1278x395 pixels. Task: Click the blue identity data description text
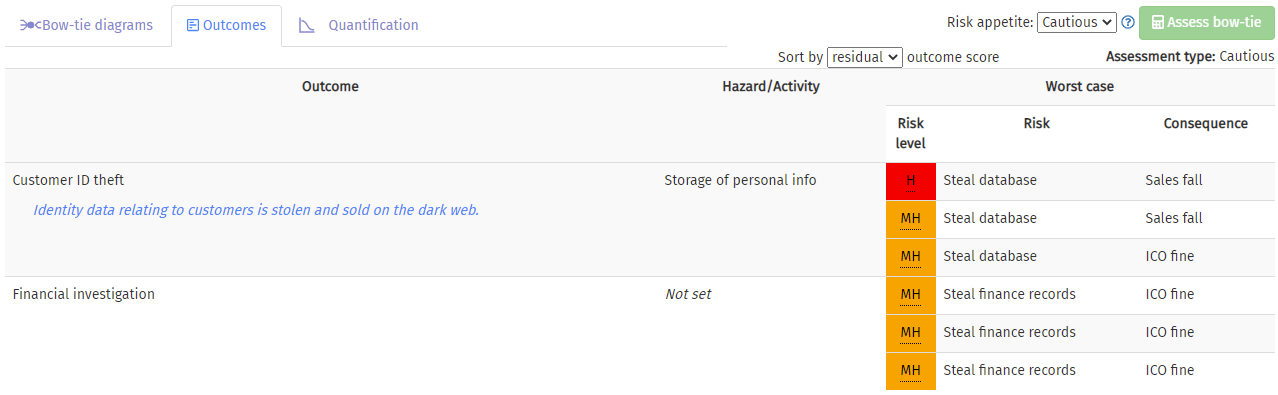256,210
